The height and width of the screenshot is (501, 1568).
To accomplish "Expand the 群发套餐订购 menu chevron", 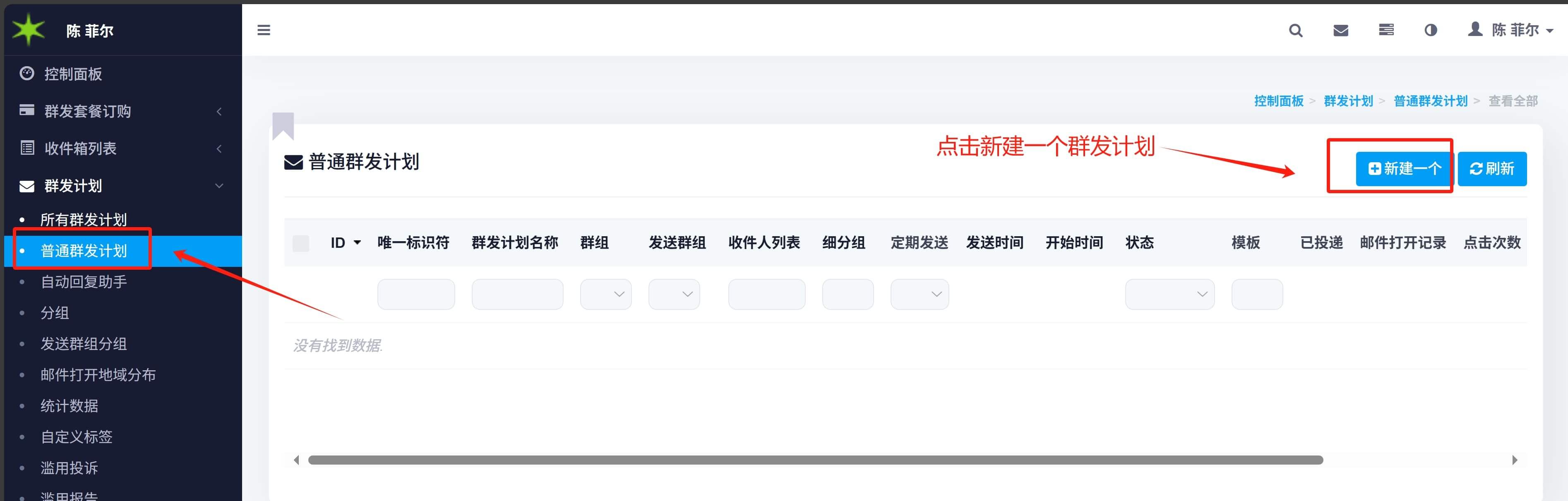I will pyautogui.click(x=219, y=111).
